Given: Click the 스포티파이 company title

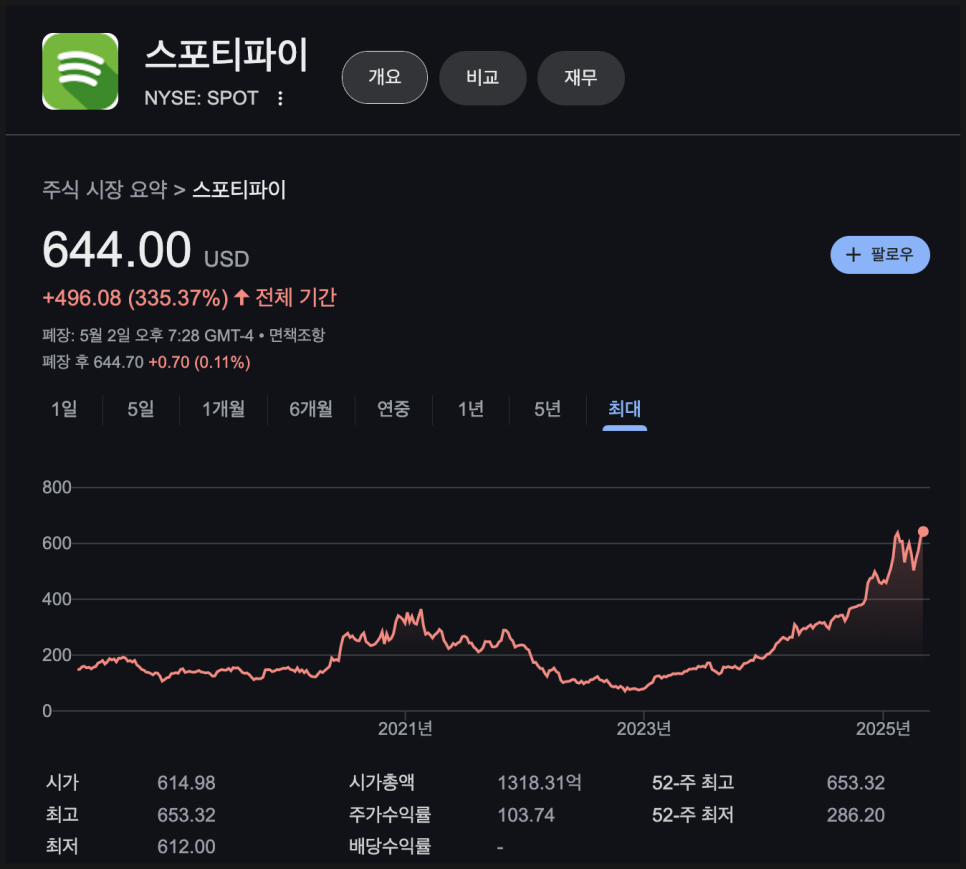Looking at the screenshot, I should click(x=226, y=54).
